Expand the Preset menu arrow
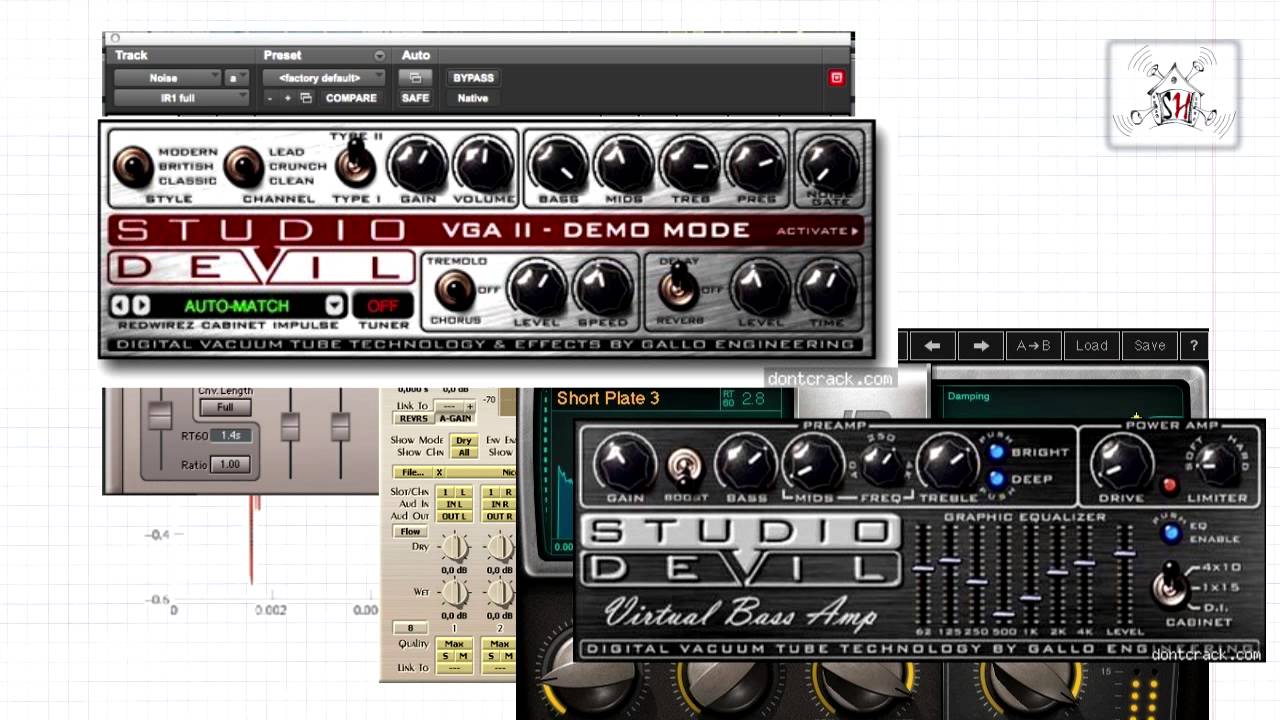This screenshot has width=1280, height=720. 379,55
